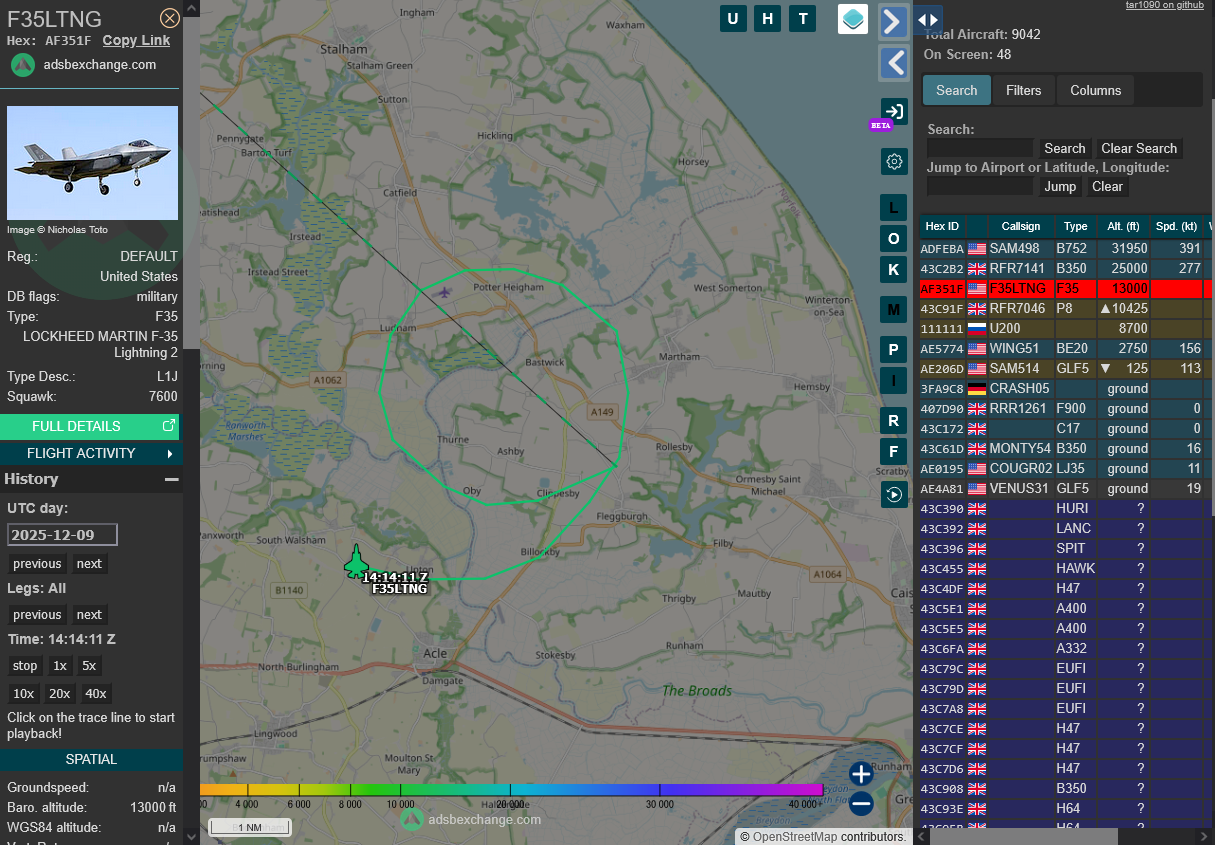Click the login arrow icon with BETA tag
The width and height of the screenshot is (1215, 845).
[x=893, y=111]
